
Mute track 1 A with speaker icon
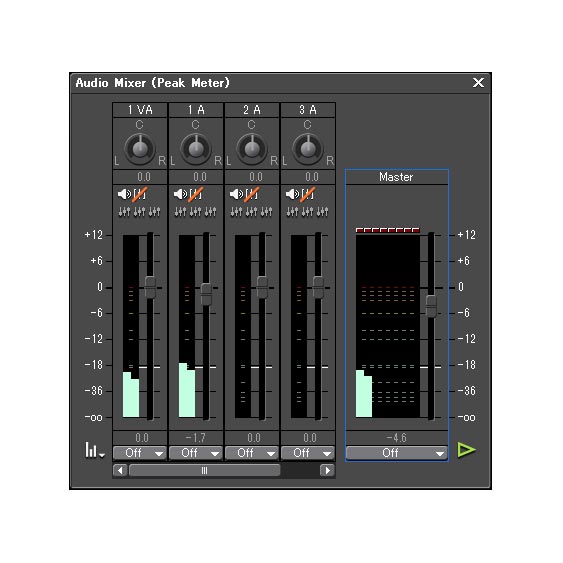tap(180, 194)
